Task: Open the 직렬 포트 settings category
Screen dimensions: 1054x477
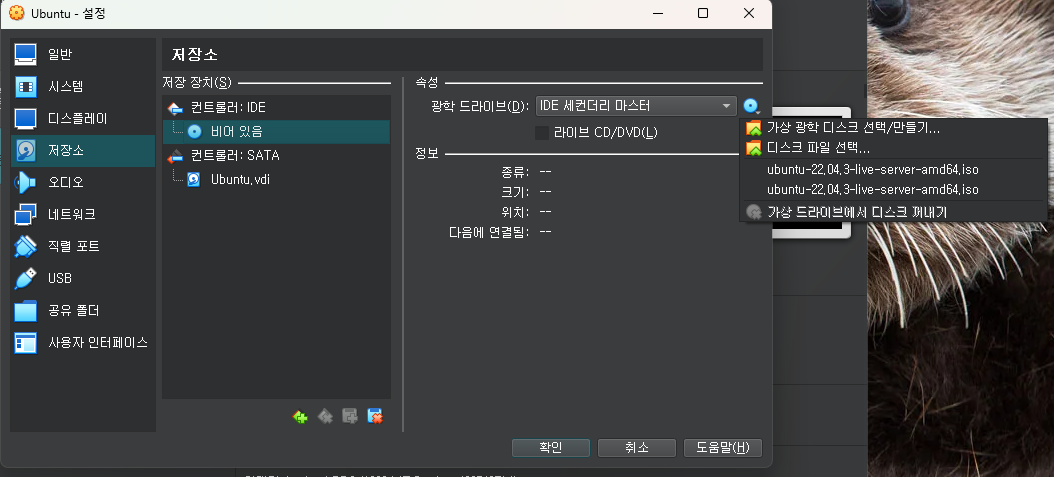Action: [x=83, y=246]
